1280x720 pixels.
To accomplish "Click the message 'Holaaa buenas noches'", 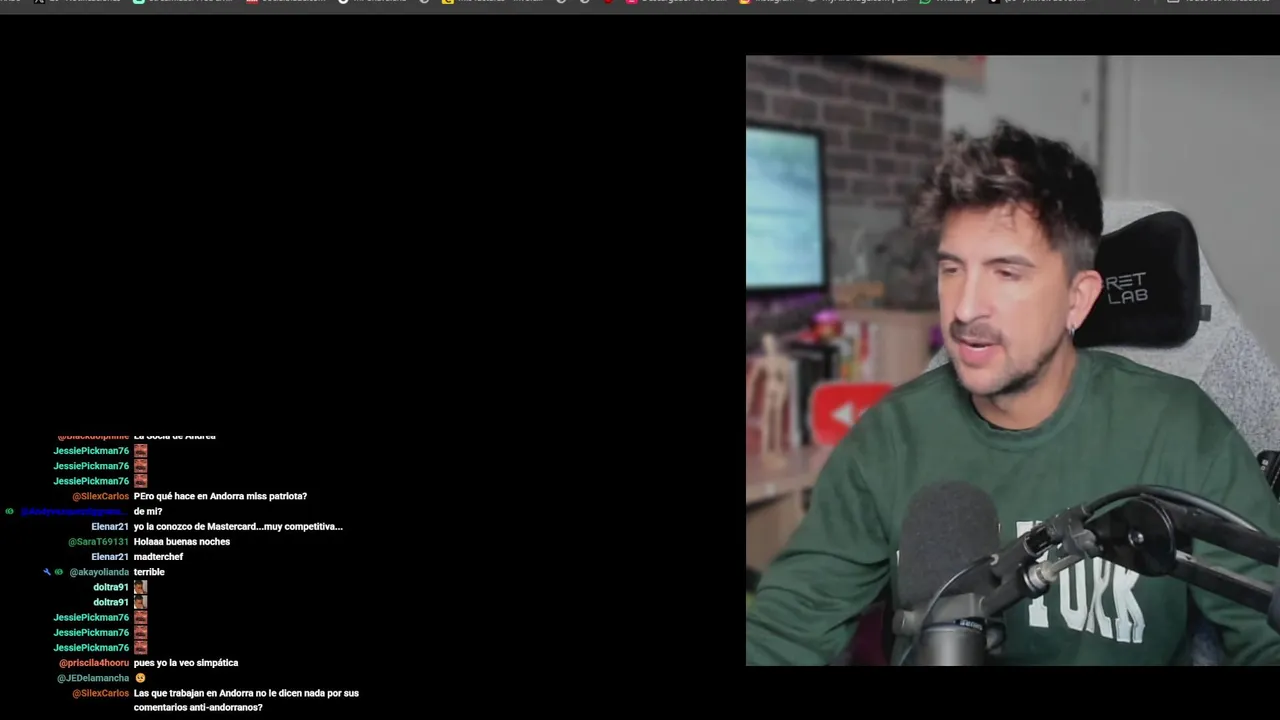I will 182,542.
